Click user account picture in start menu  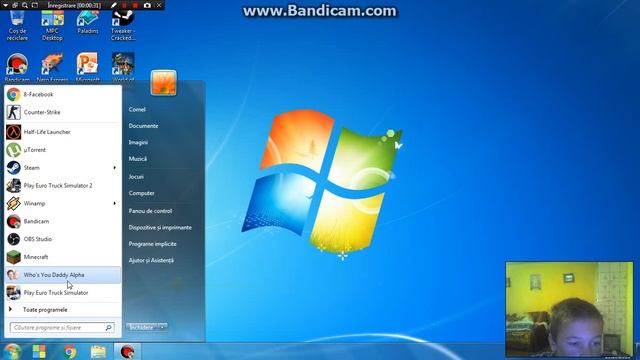164,82
